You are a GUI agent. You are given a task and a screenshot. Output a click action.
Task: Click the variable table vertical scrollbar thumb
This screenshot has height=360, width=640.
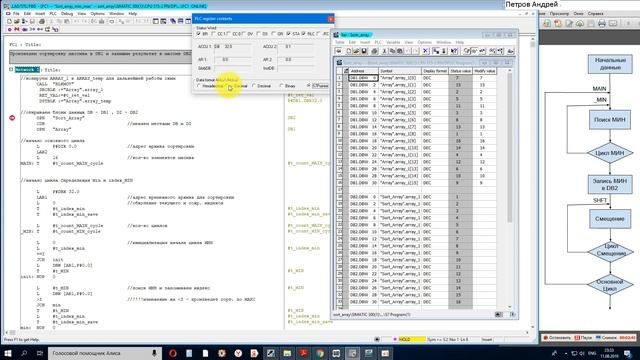coord(509,147)
